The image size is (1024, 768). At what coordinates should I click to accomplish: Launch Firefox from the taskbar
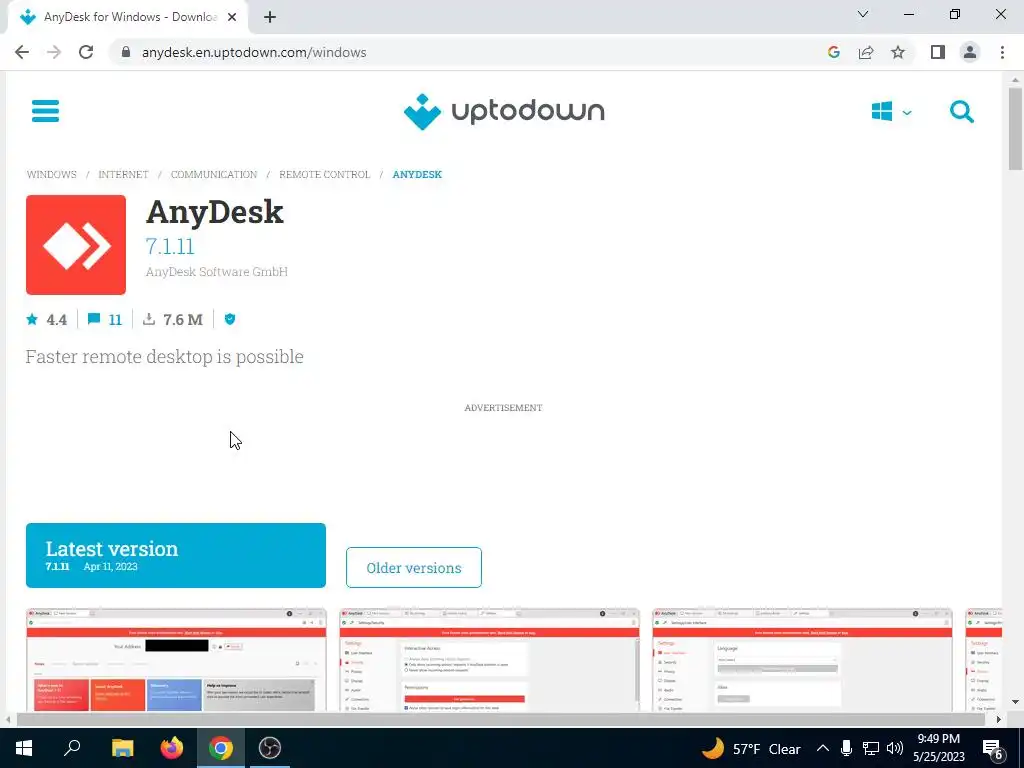172,748
